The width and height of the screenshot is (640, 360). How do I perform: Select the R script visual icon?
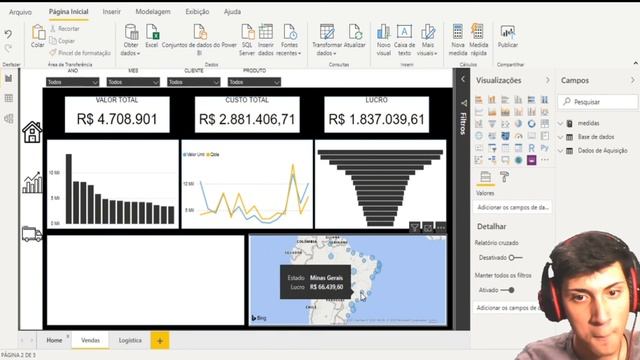[531, 148]
